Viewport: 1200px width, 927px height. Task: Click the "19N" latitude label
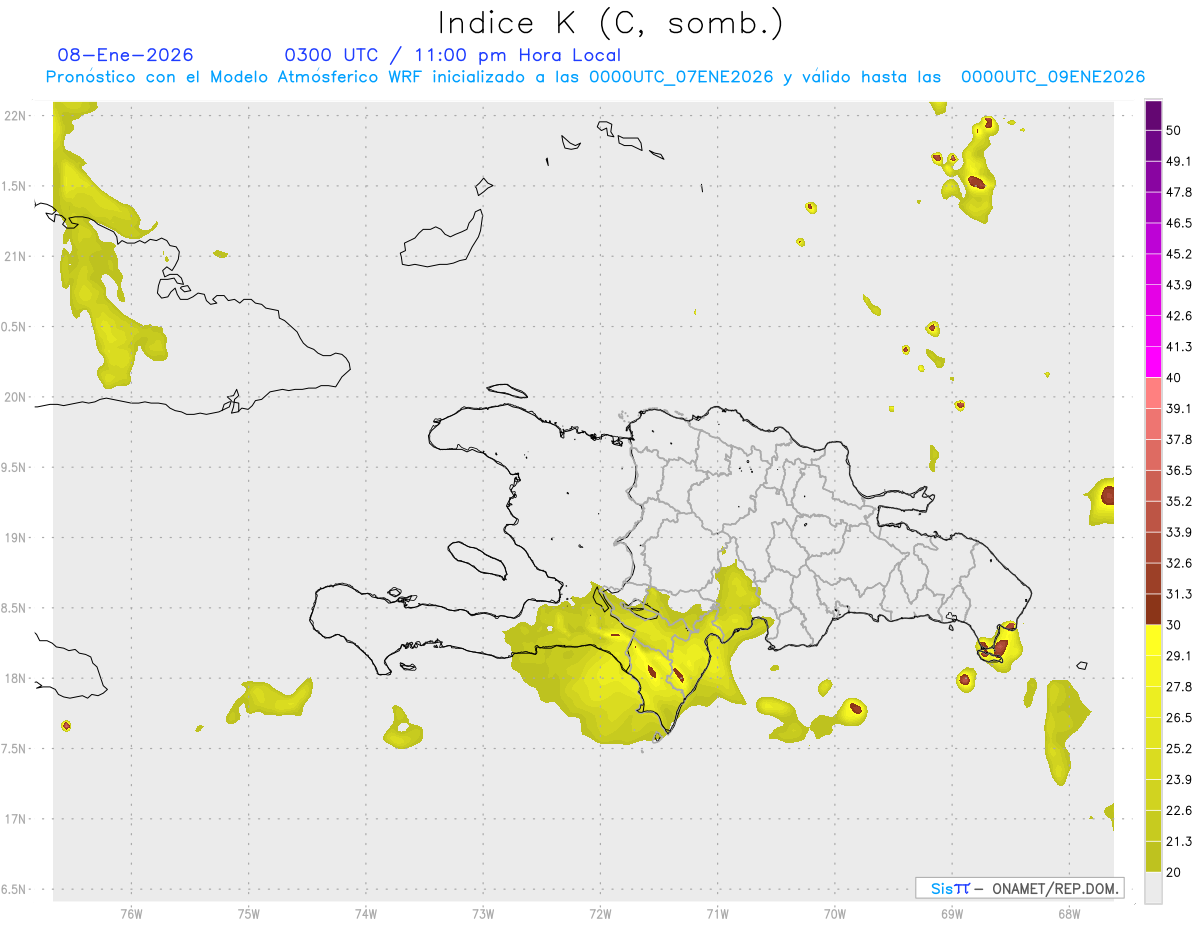coord(14,538)
